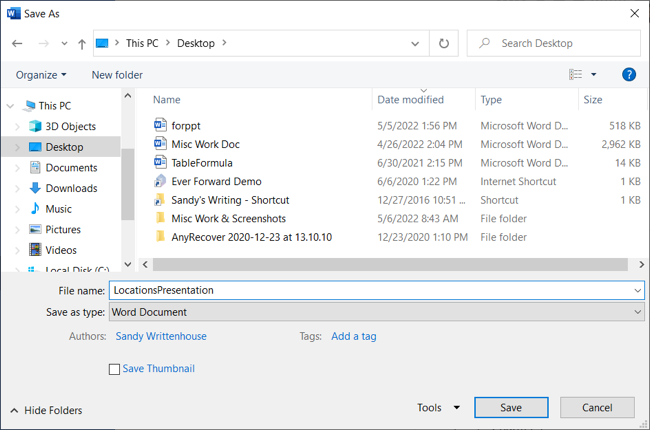Image resolution: width=650 pixels, height=430 pixels.
Task: Open the Organize menu
Action: point(41,75)
